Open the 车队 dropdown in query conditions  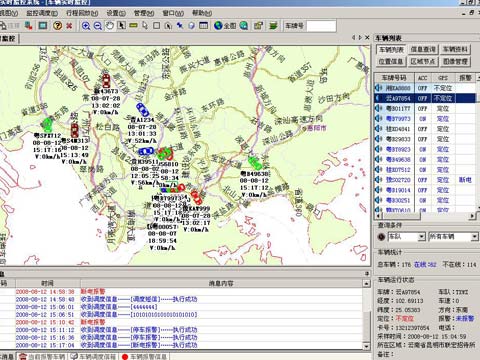(422, 237)
